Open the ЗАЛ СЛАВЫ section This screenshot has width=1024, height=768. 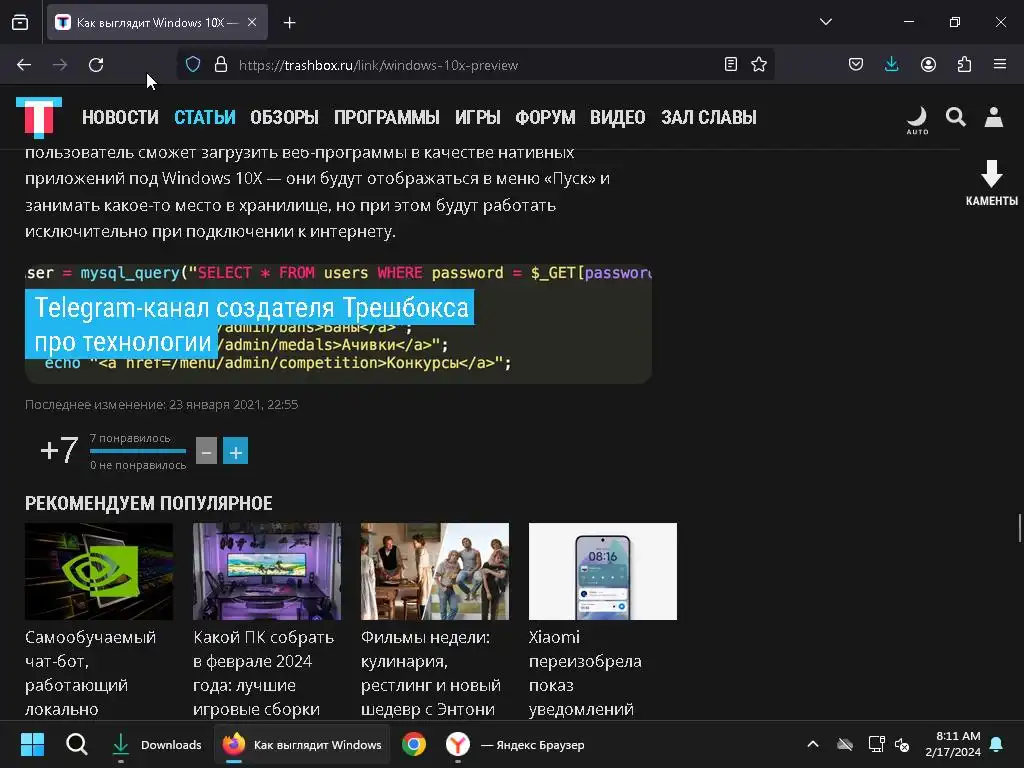pos(709,118)
